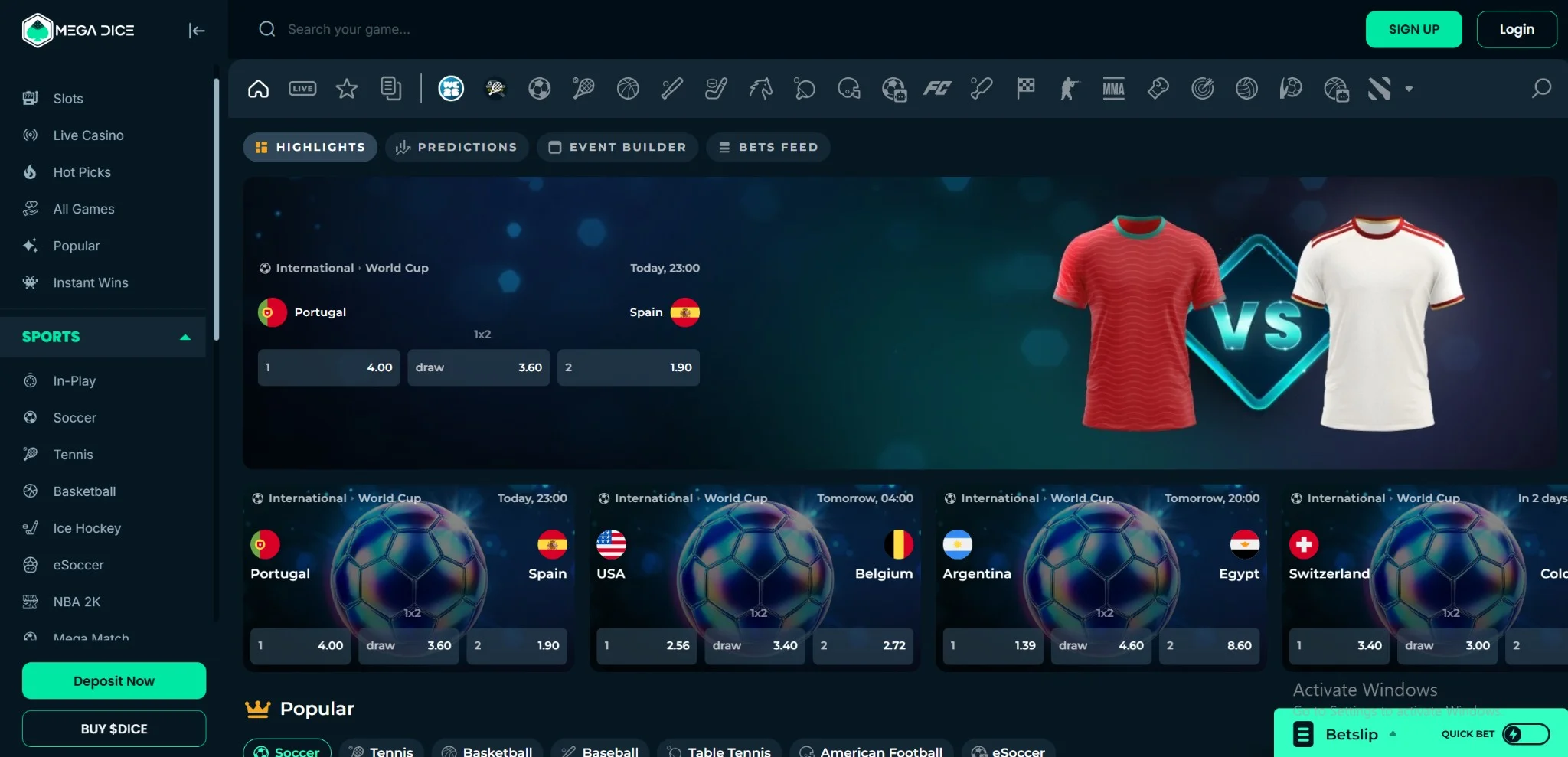Select the Table Tennis paddle icon

tap(805, 89)
